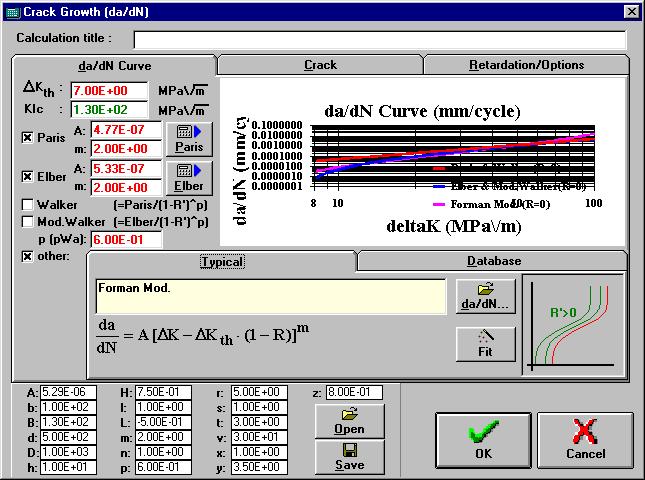Switch to the Database tab
Screen dimensions: 645x480
[492, 261]
